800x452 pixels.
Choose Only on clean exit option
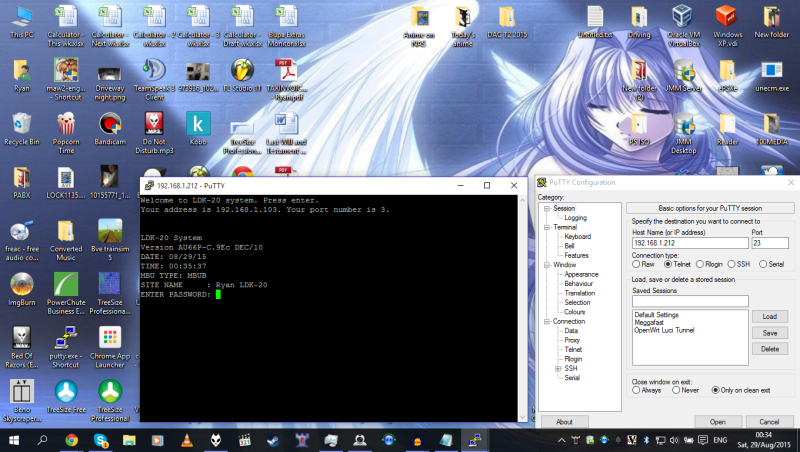click(x=716, y=390)
